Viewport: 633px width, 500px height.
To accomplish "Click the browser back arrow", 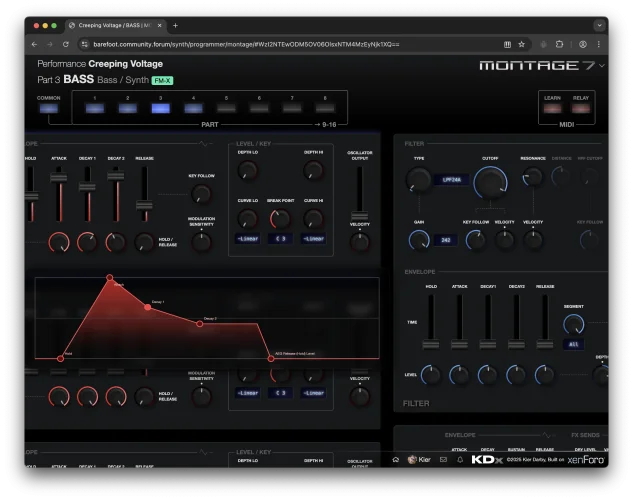I will pos(34,44).
